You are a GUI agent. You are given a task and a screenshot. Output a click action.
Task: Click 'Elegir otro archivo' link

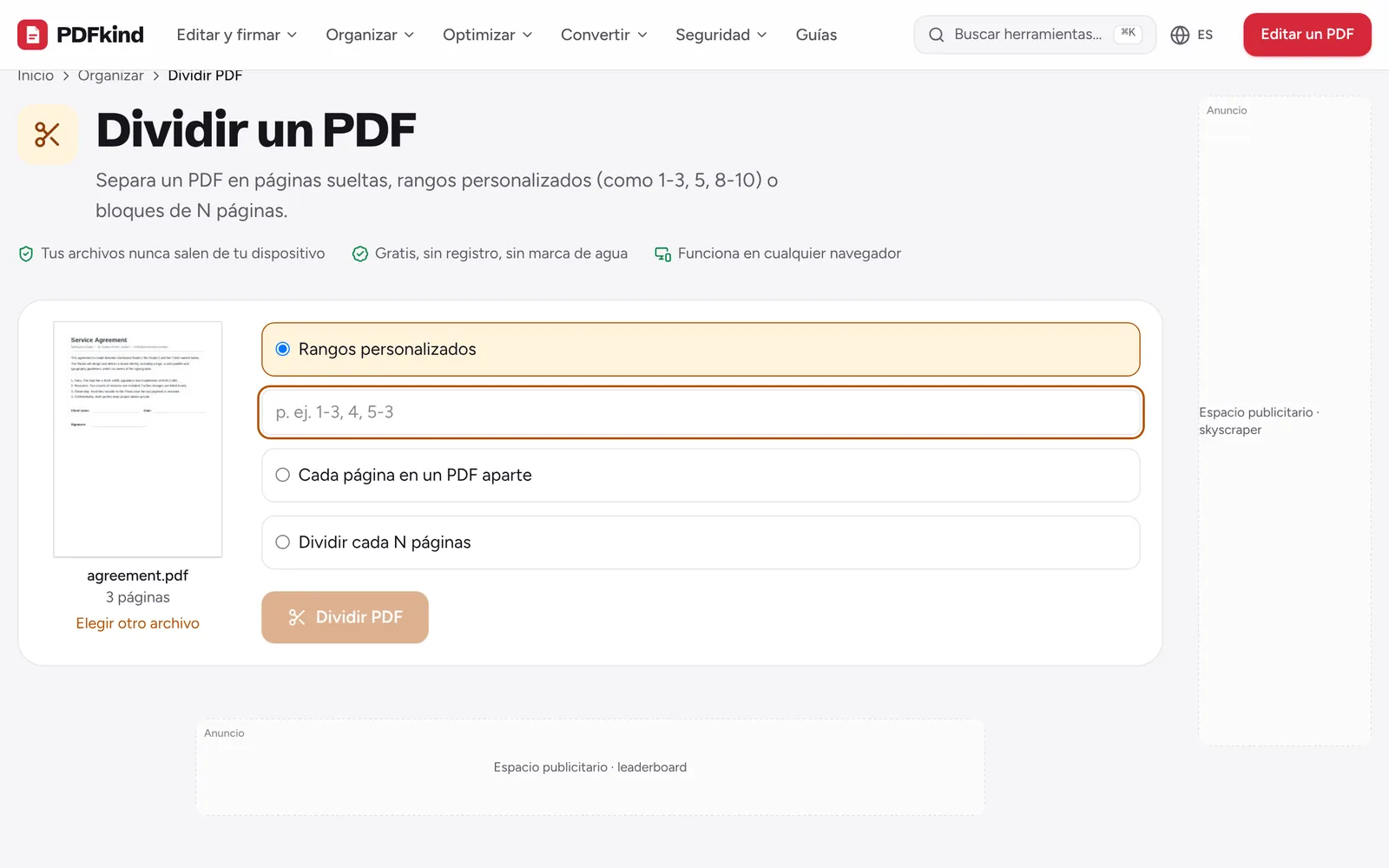pos(137,623)
